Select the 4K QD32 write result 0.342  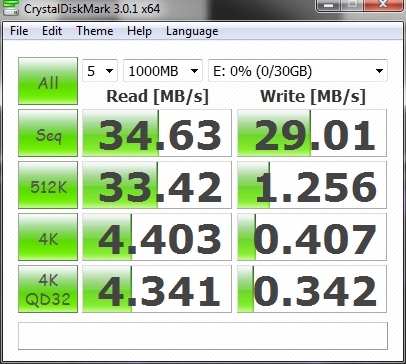point(312,289)
